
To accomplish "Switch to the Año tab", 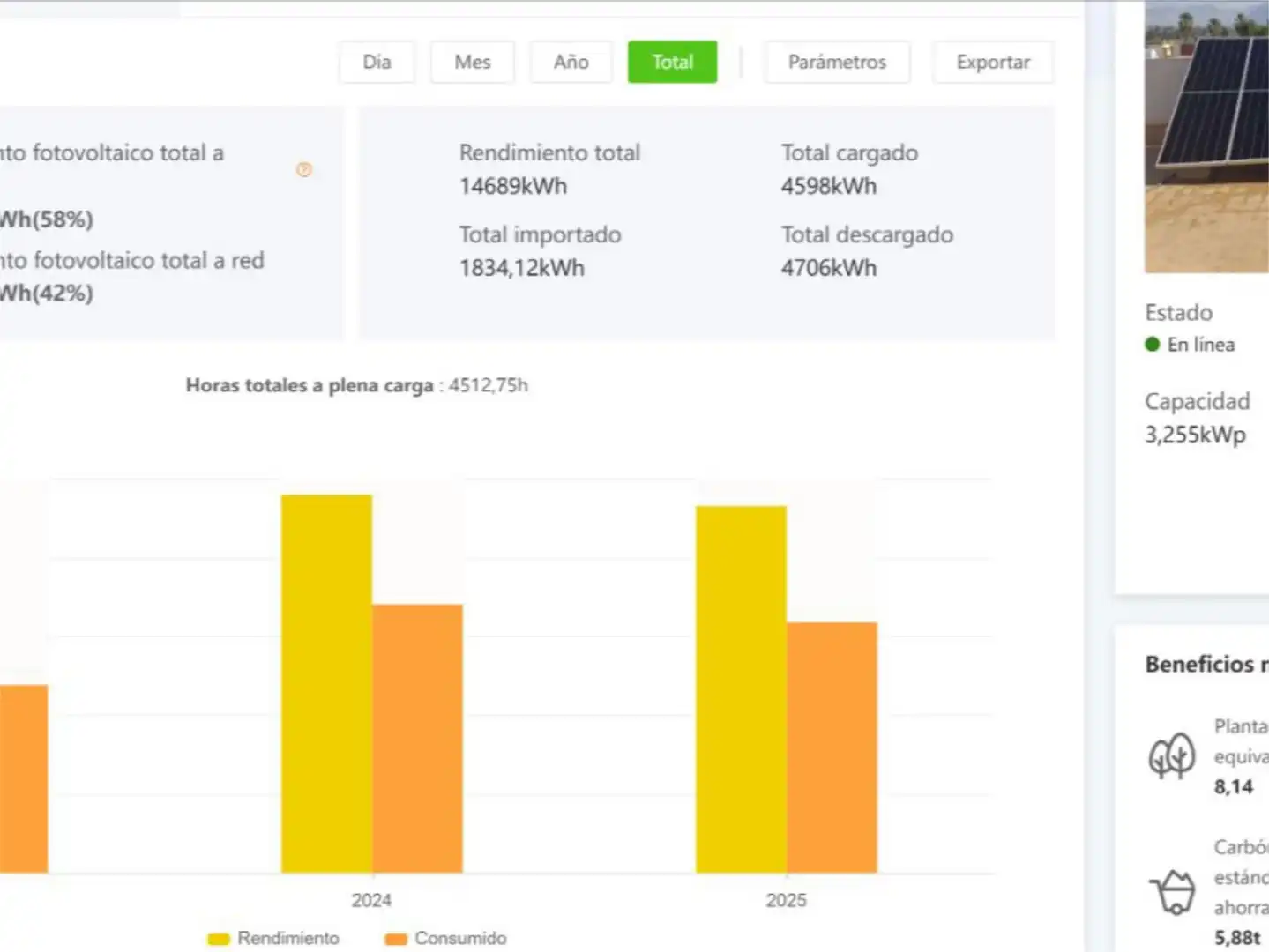I will (571, 63).
